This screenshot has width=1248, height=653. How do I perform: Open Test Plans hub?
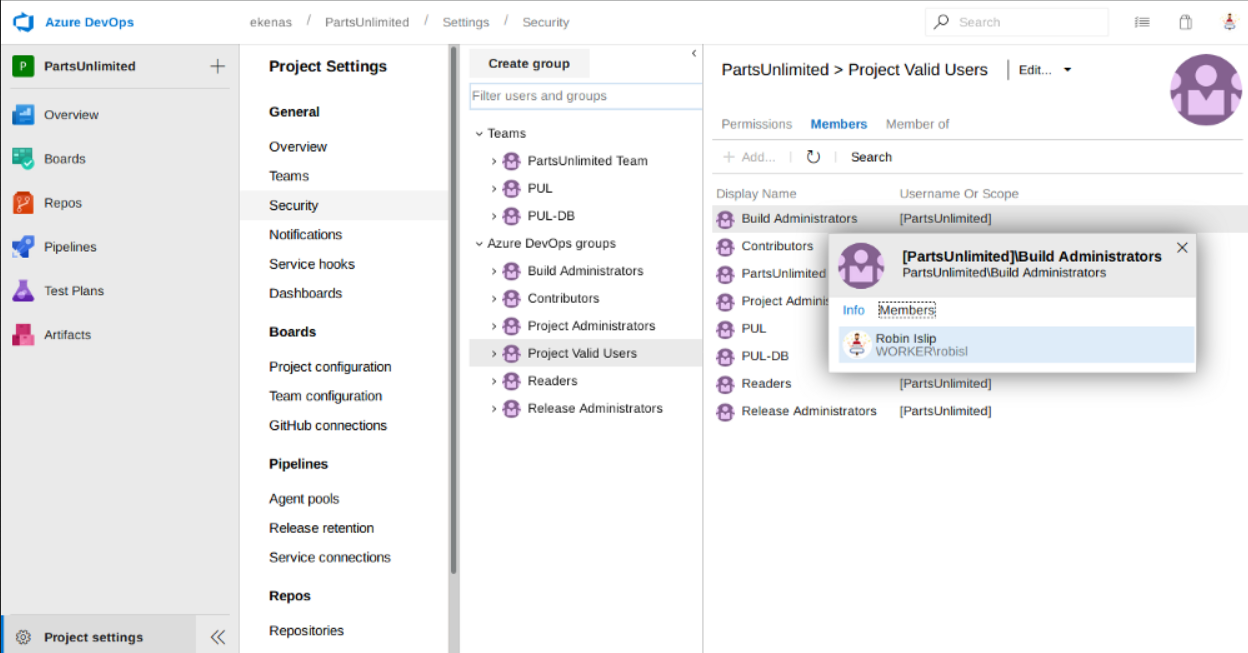[73, 291]
